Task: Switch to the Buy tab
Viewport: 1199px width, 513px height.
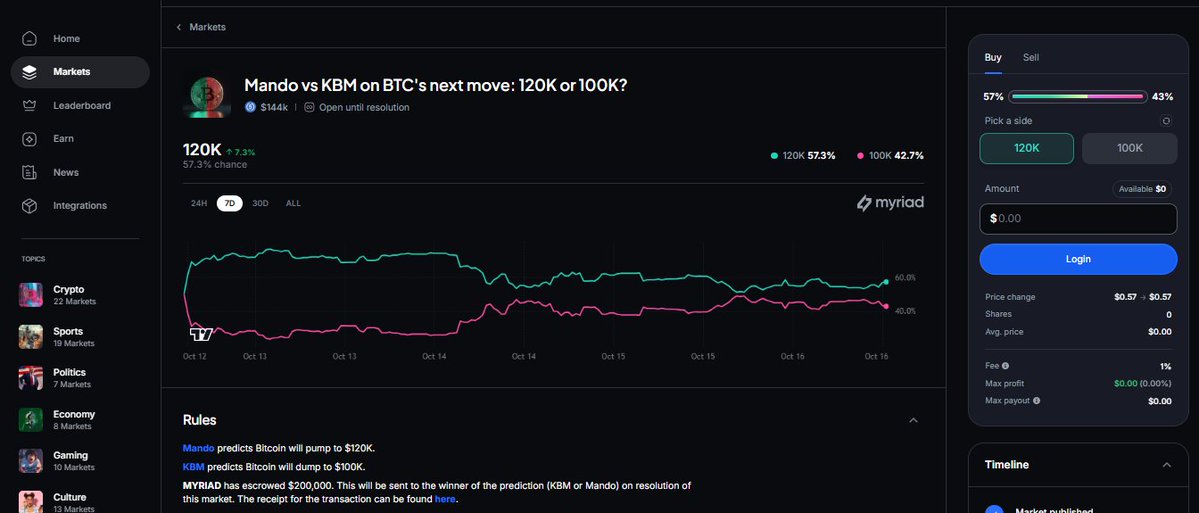Action: (x=993, y=57)
